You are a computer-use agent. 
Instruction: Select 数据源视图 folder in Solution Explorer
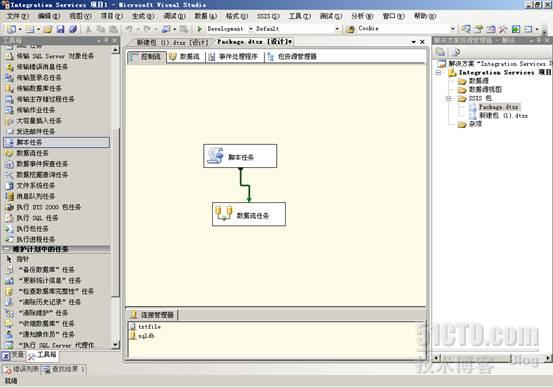[x=480, y=90]
